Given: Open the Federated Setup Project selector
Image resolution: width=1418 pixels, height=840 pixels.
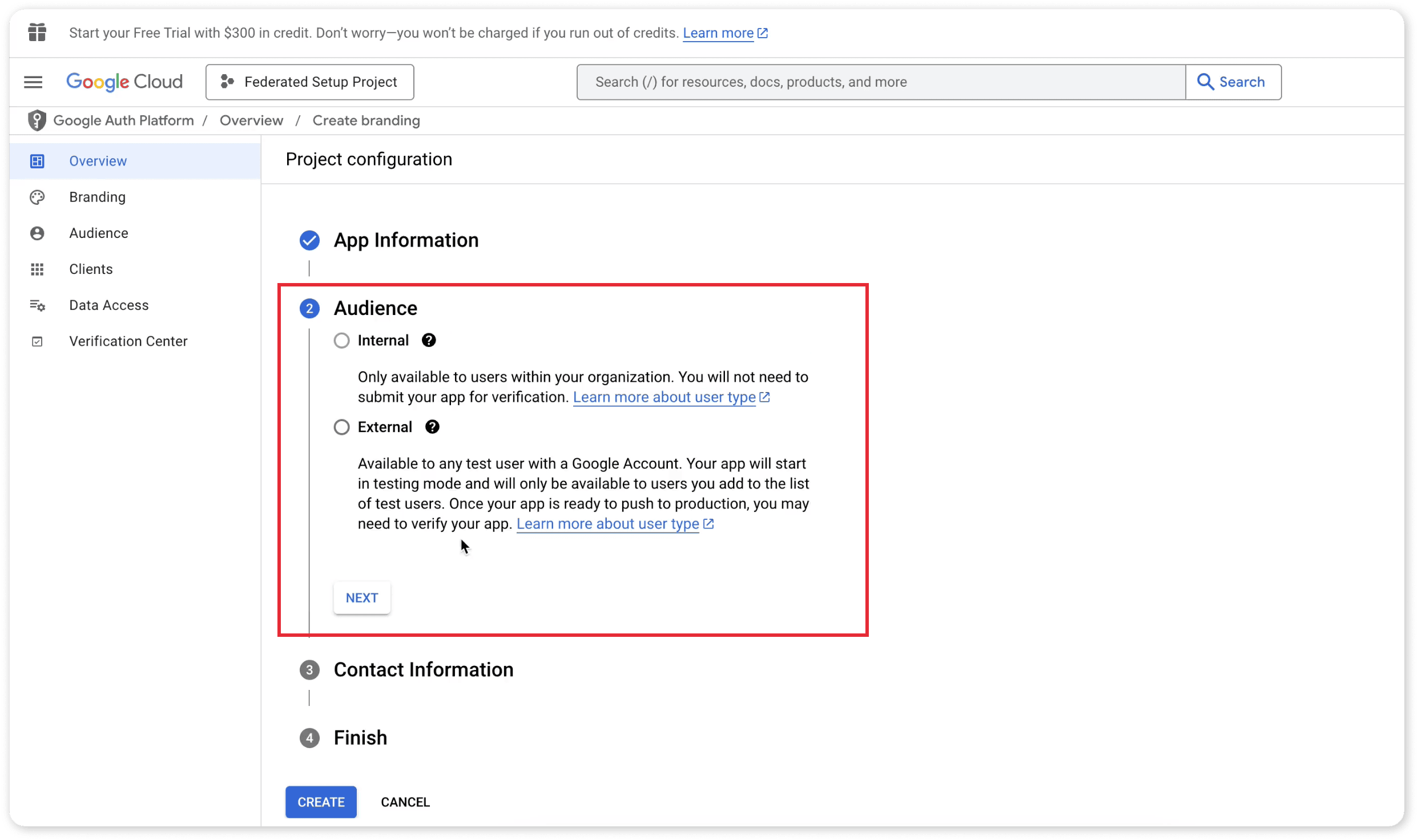Looking at the screenshot, I should [309, 82].
